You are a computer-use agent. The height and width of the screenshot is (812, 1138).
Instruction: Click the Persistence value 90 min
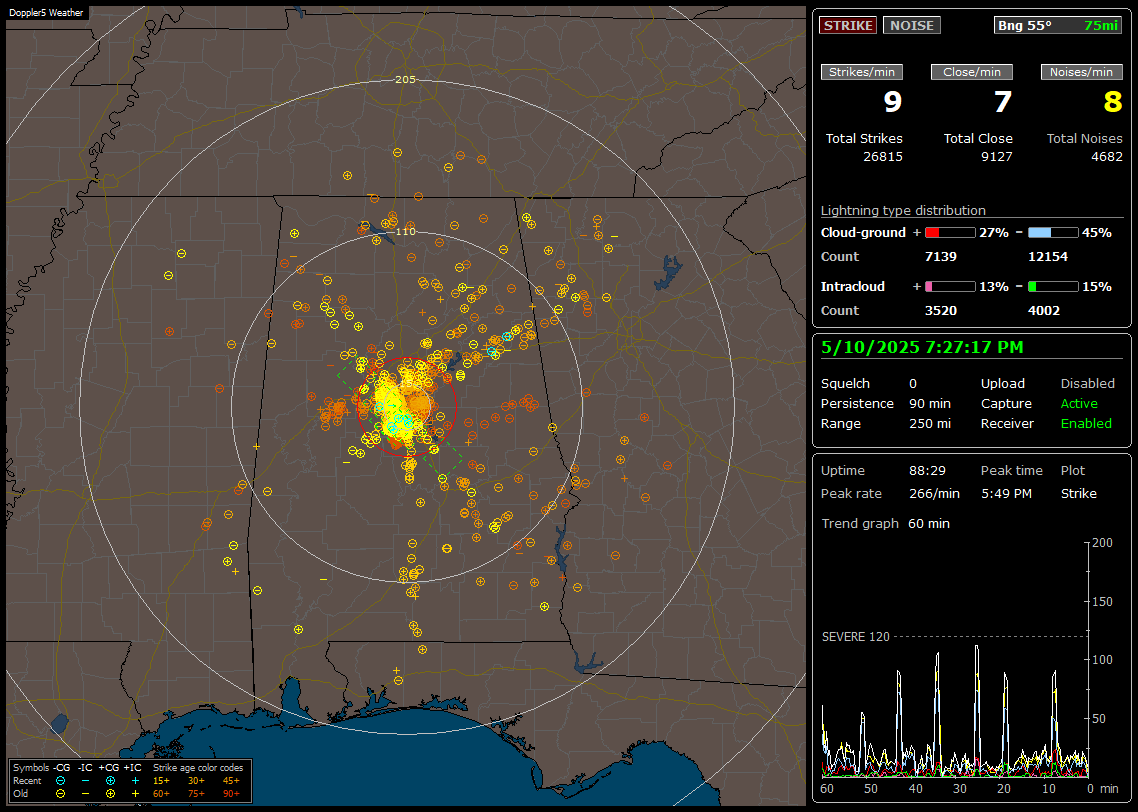[930, 403]
